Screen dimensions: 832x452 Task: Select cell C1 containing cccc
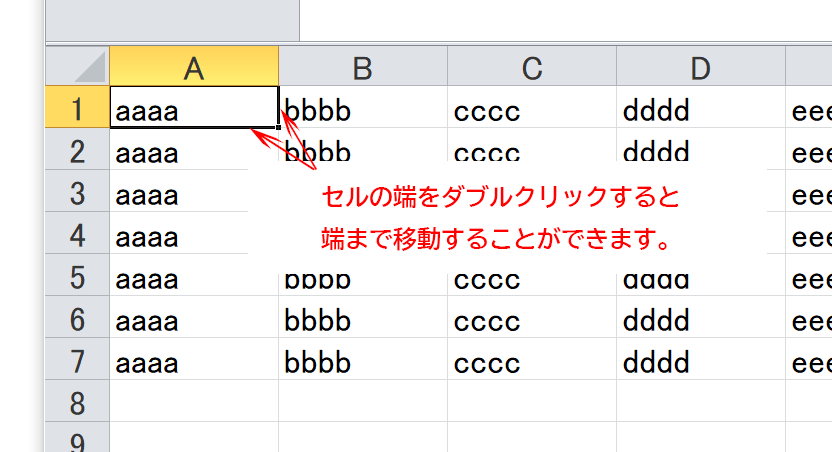point(531,109)
